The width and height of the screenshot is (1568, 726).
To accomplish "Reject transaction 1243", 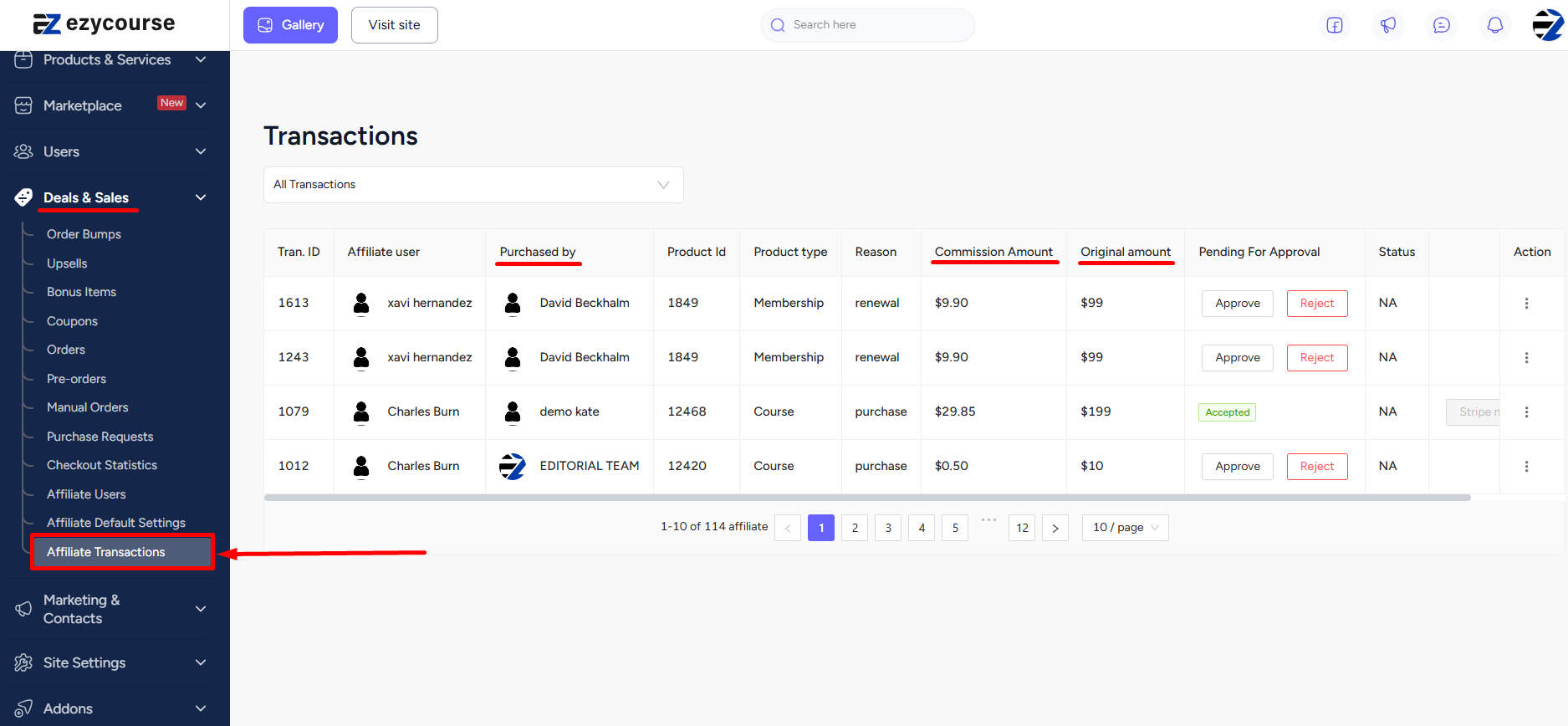I will (x=1317, y=358).
